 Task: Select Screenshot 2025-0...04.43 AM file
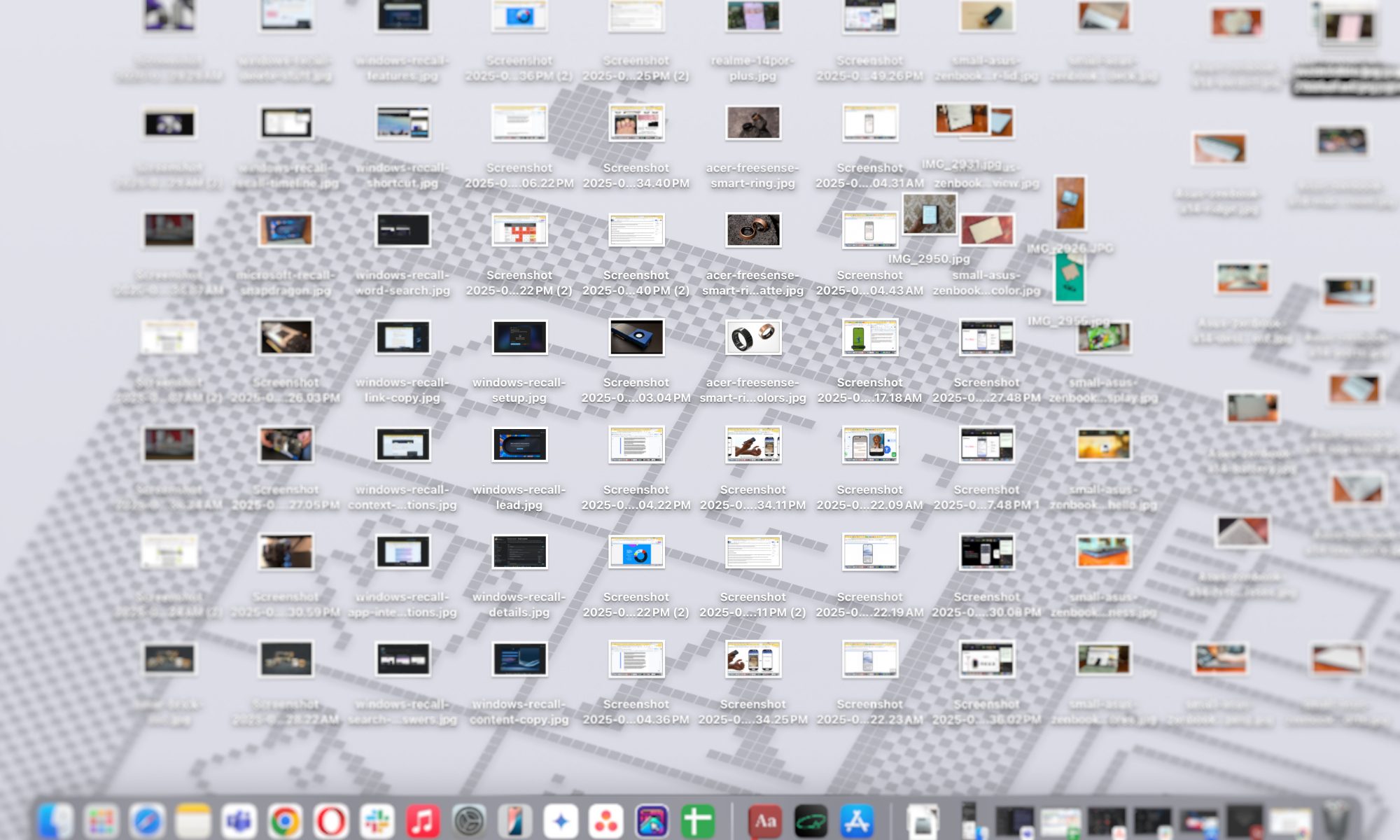click(870, 230)
